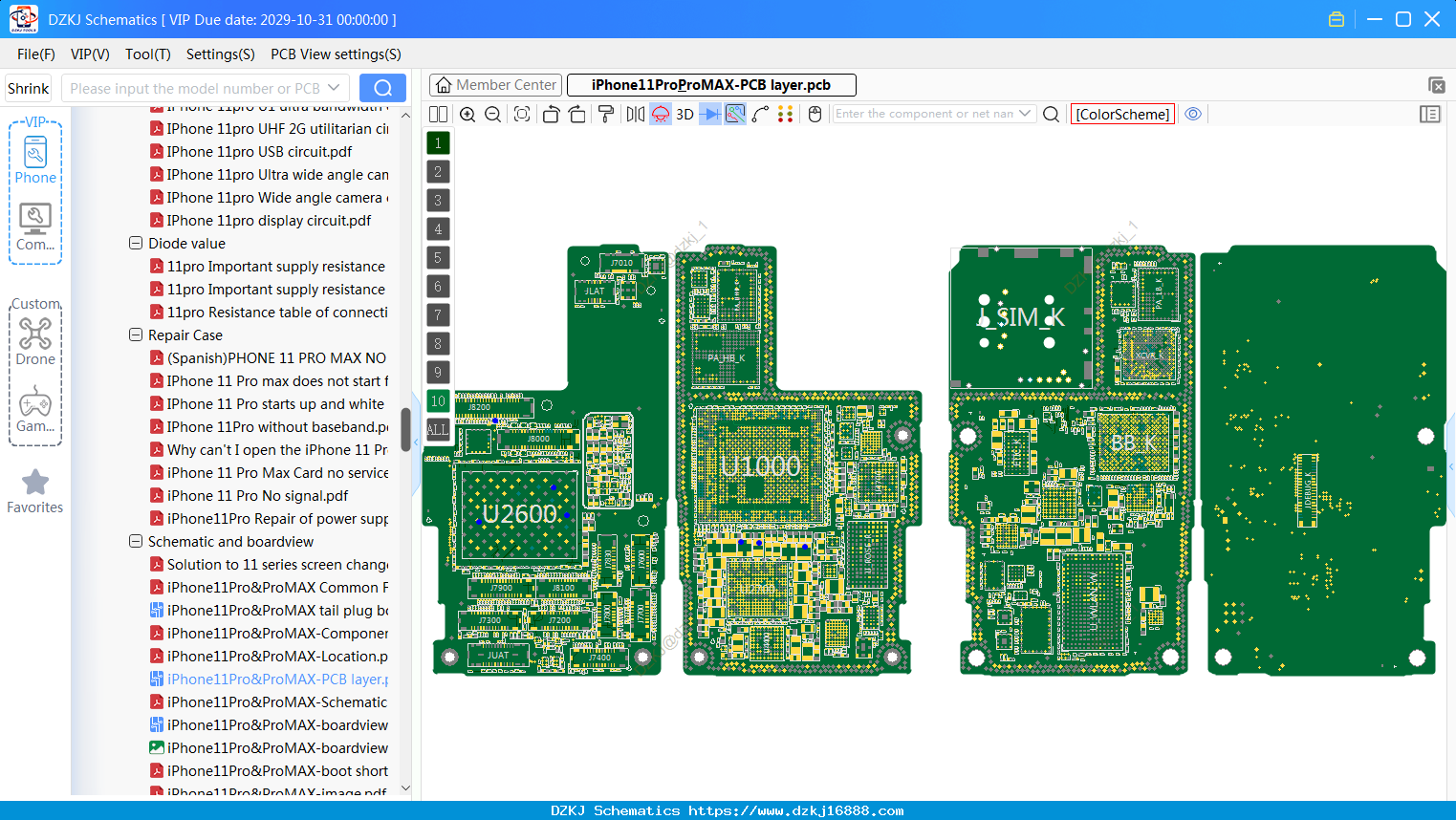Rotate the board clockwise
The image size is (1456, 820).
(576, 114)
